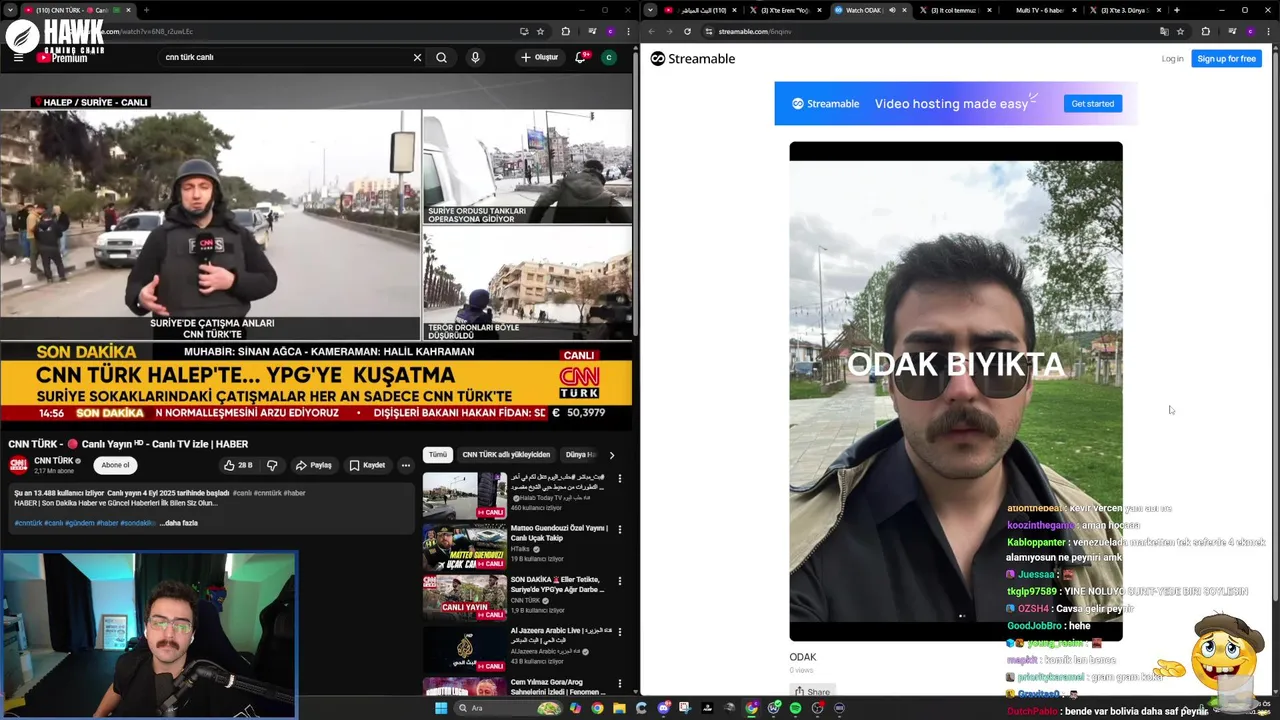1280x720 pixels.
Task: Click the Oluştur create button
Action: click(540, 58)
